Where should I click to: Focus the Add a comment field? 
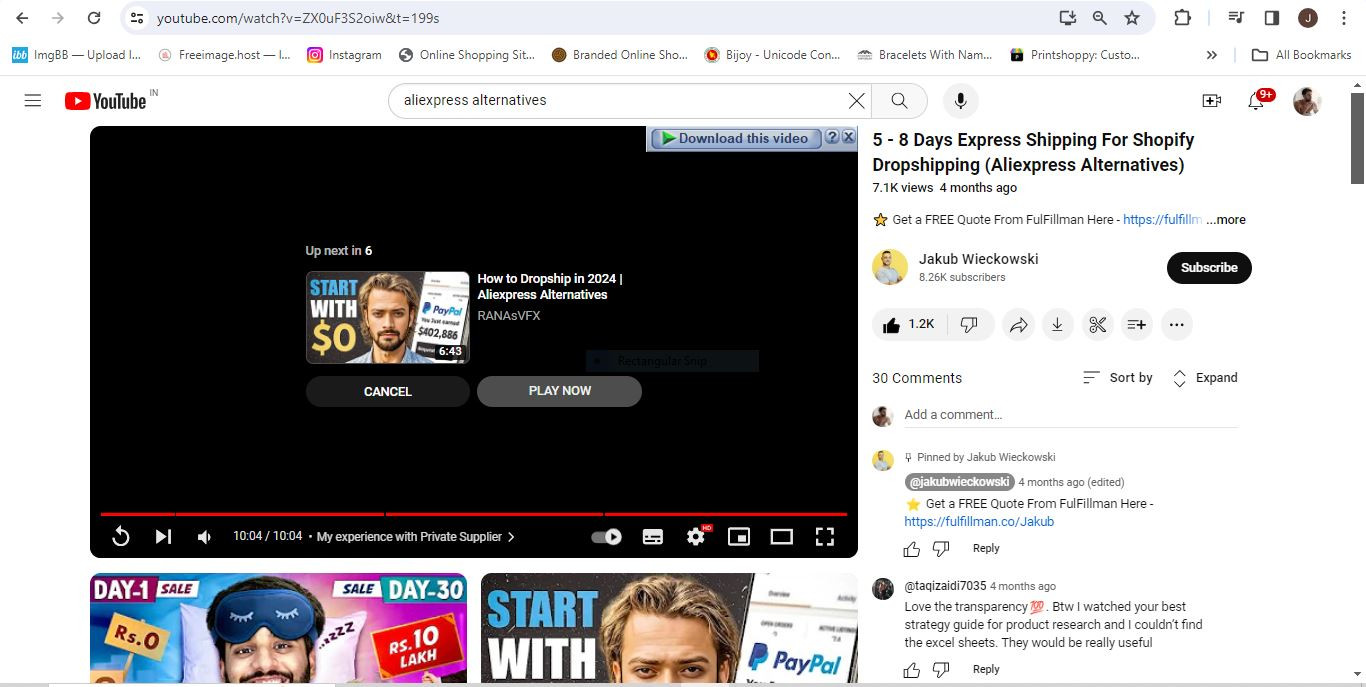1071,415
